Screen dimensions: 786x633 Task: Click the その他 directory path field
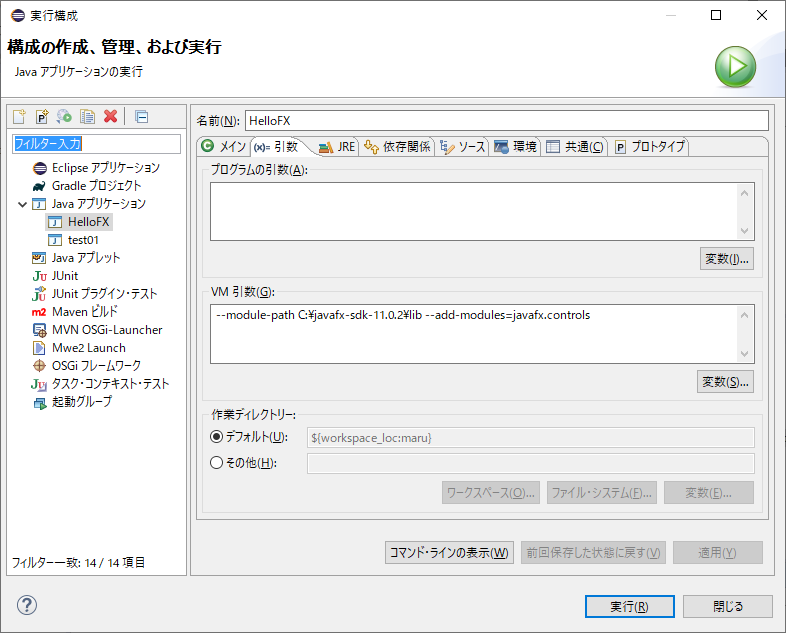point(530,463)
